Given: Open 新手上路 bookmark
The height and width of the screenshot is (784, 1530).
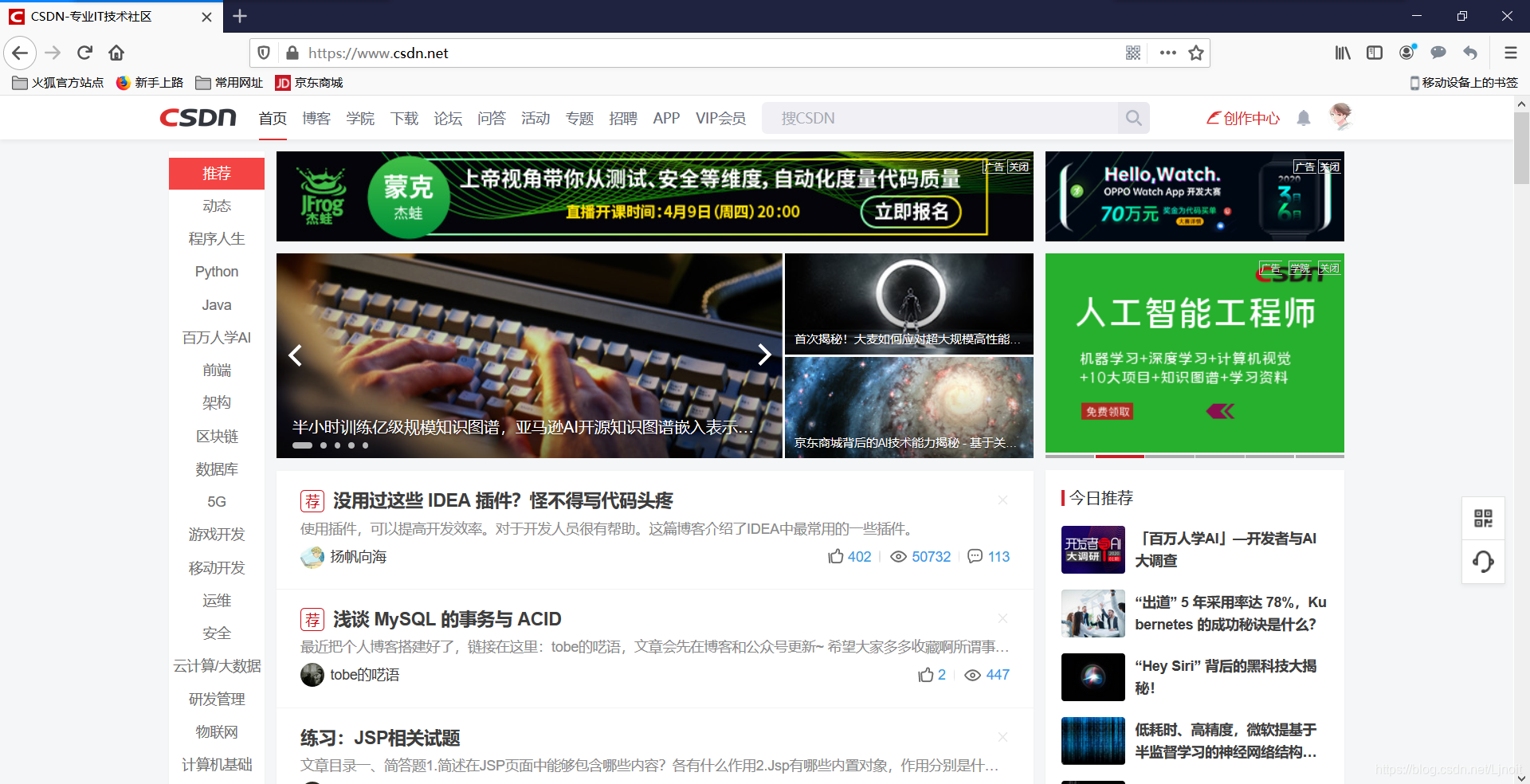Looking at the screenshot, I should 151,82.
